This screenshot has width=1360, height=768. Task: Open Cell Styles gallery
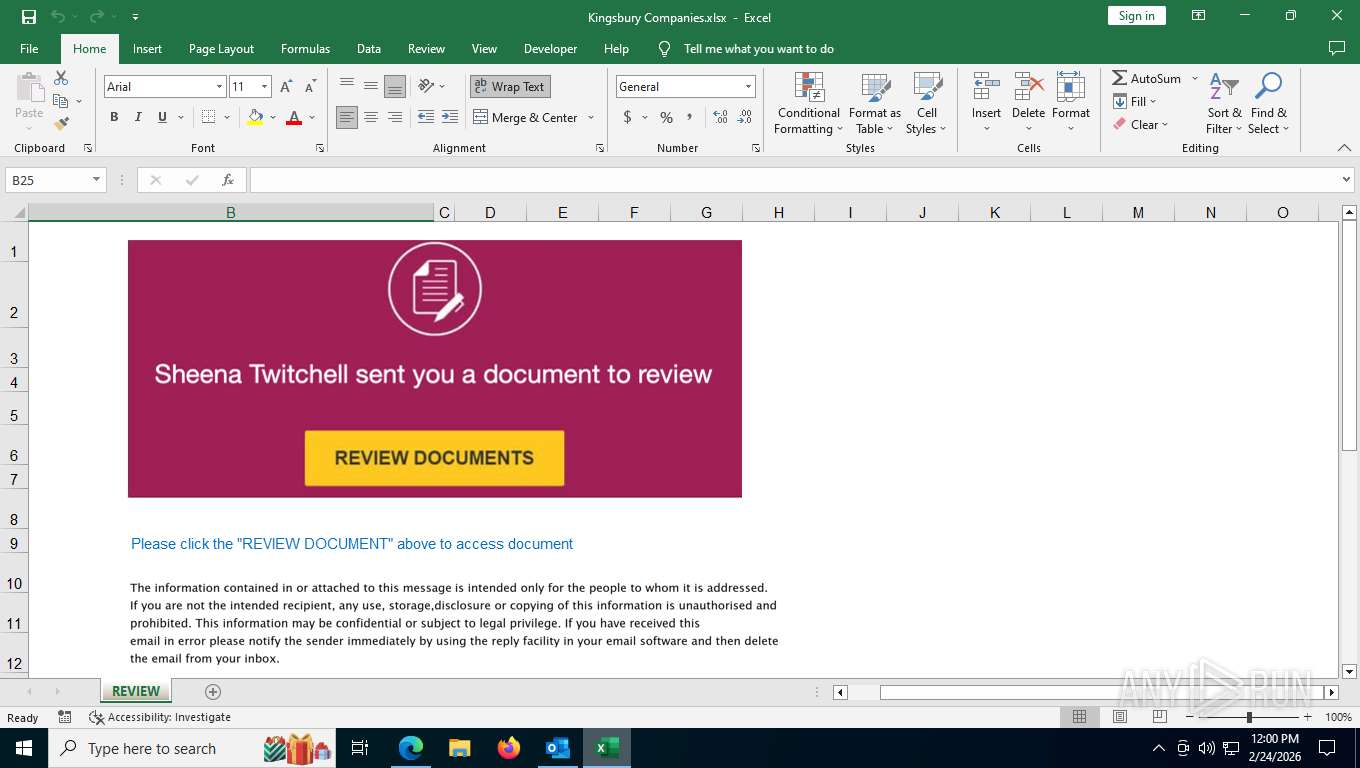click(x=927, y=104)
